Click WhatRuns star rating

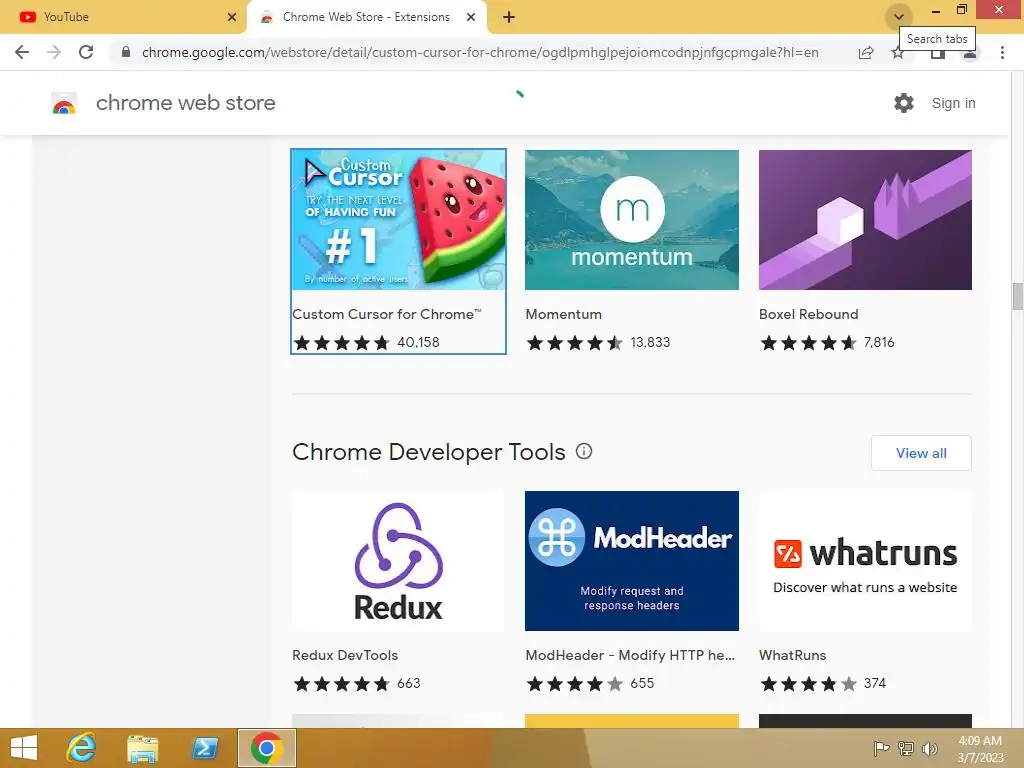click(808, 684)
